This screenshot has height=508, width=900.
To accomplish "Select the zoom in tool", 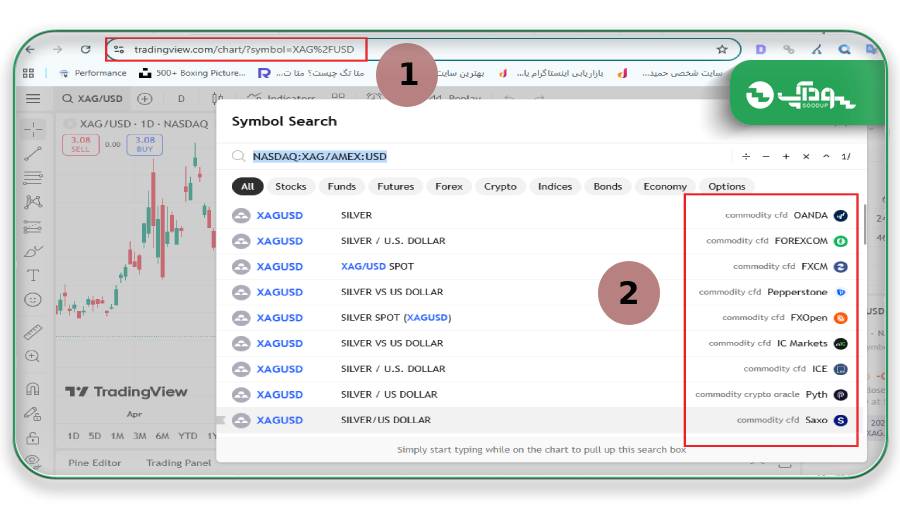I will [33, 356].
